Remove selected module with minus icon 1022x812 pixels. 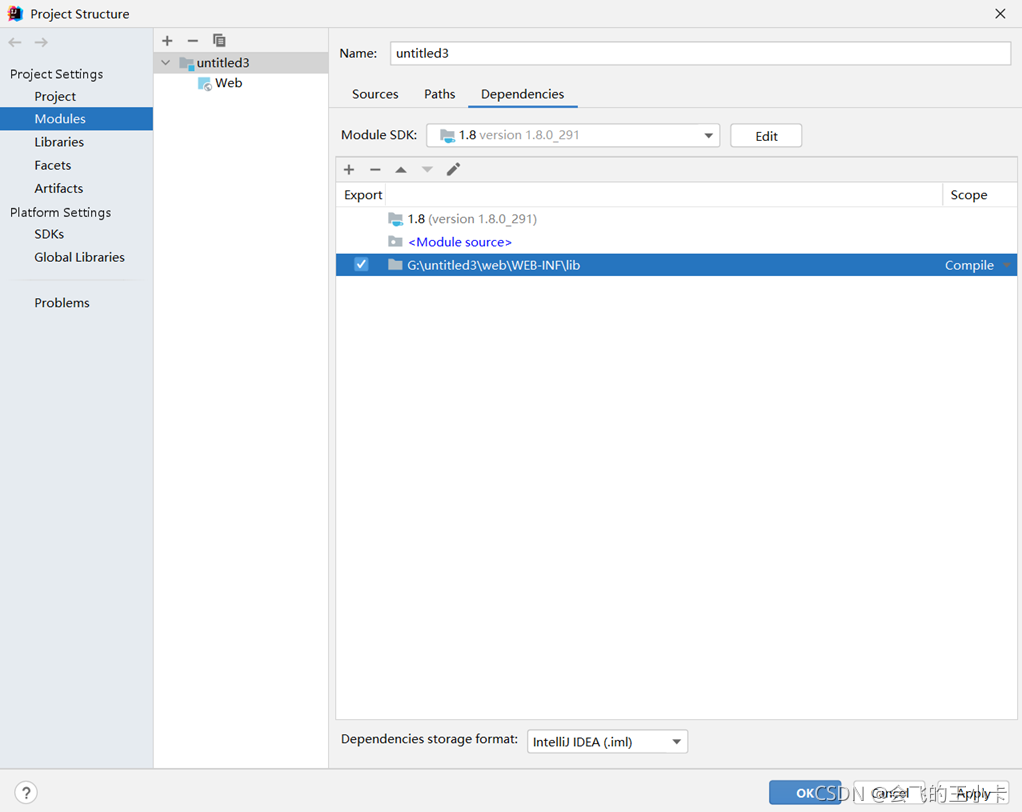pyautogui.click(x=193, y=40)
